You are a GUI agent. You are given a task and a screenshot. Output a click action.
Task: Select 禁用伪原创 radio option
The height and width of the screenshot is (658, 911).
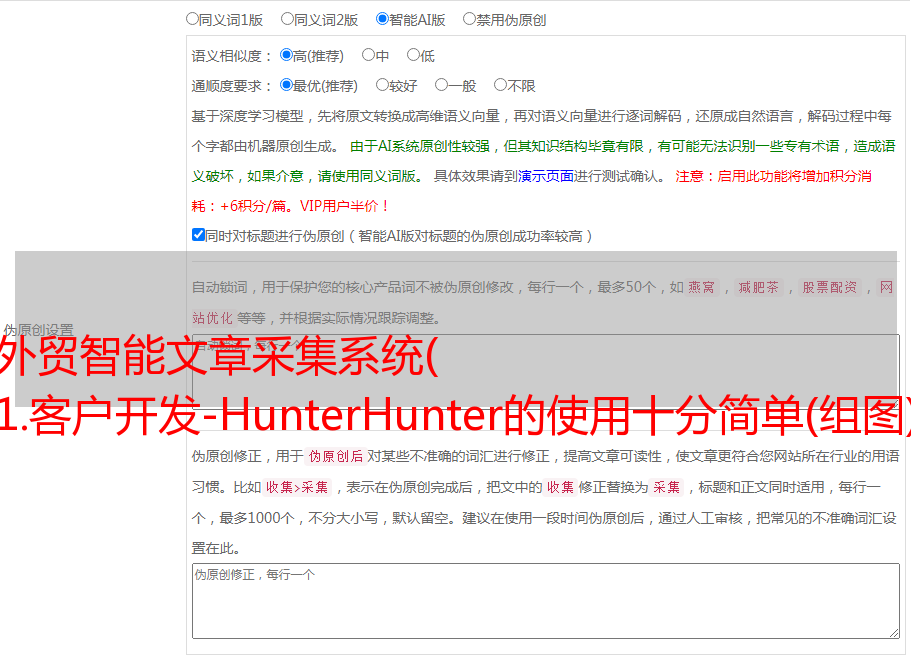(469, 19)
